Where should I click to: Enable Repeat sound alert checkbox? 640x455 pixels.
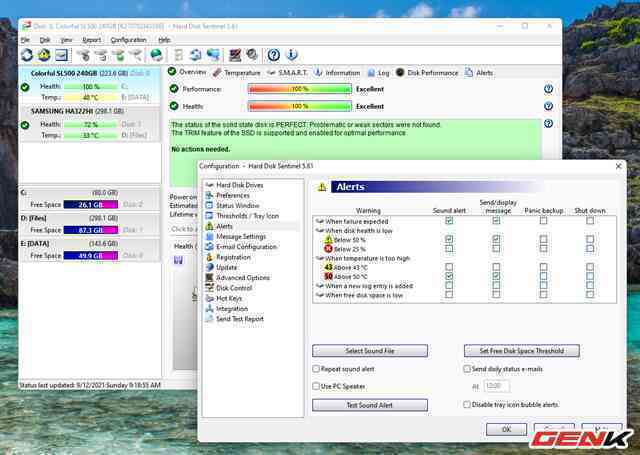tap(316, 369)
